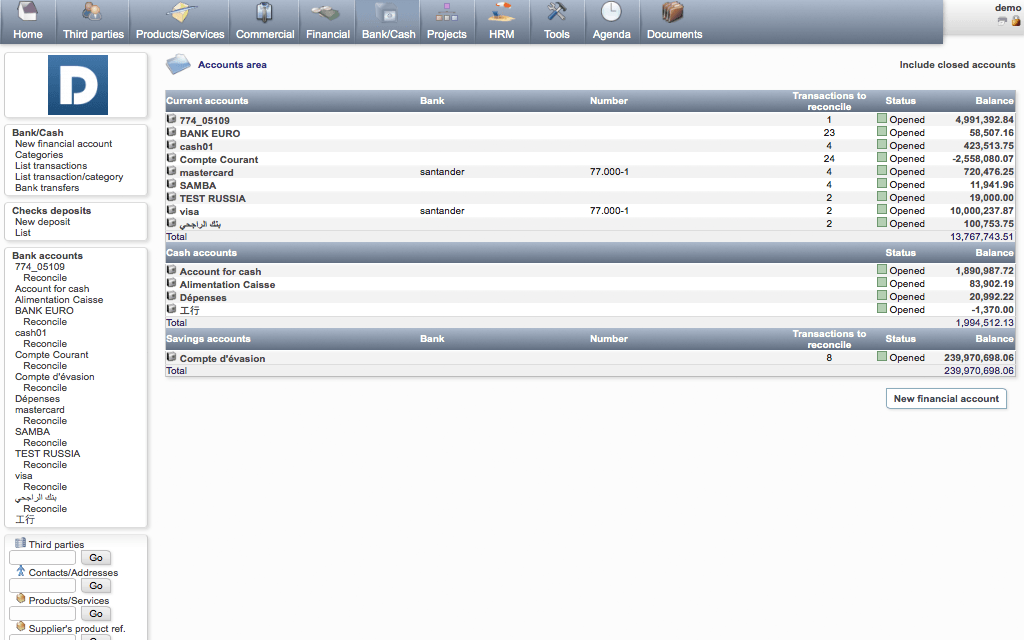Viewport: 1024px width, 640px height.
Task: Open the Home module icon
Action: [28, 13]
